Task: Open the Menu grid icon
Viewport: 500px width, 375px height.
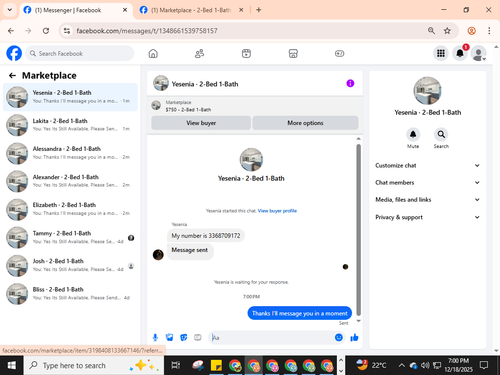Action: pos(441,53)
